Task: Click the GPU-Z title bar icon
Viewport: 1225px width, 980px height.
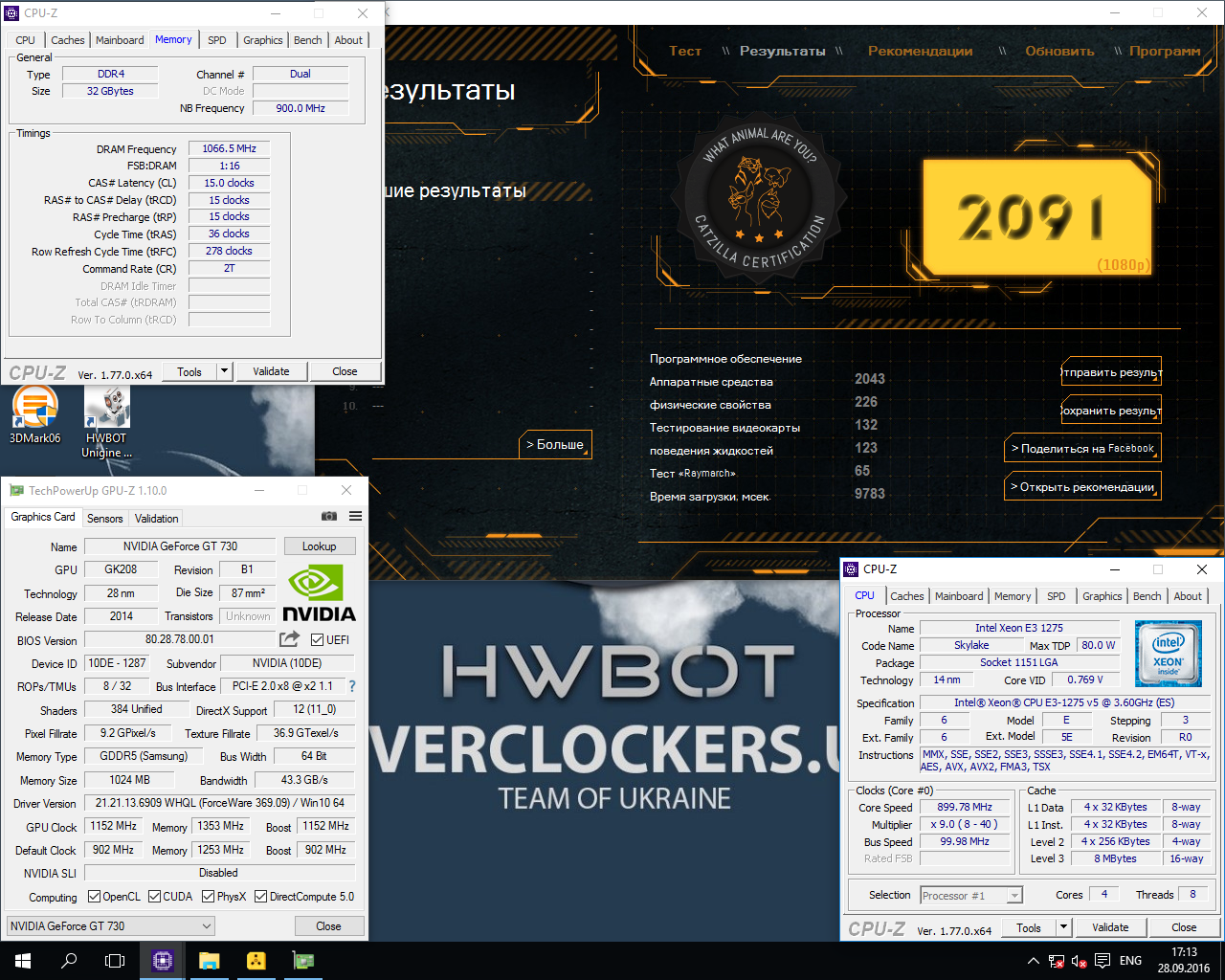Action: coord(16,491)
